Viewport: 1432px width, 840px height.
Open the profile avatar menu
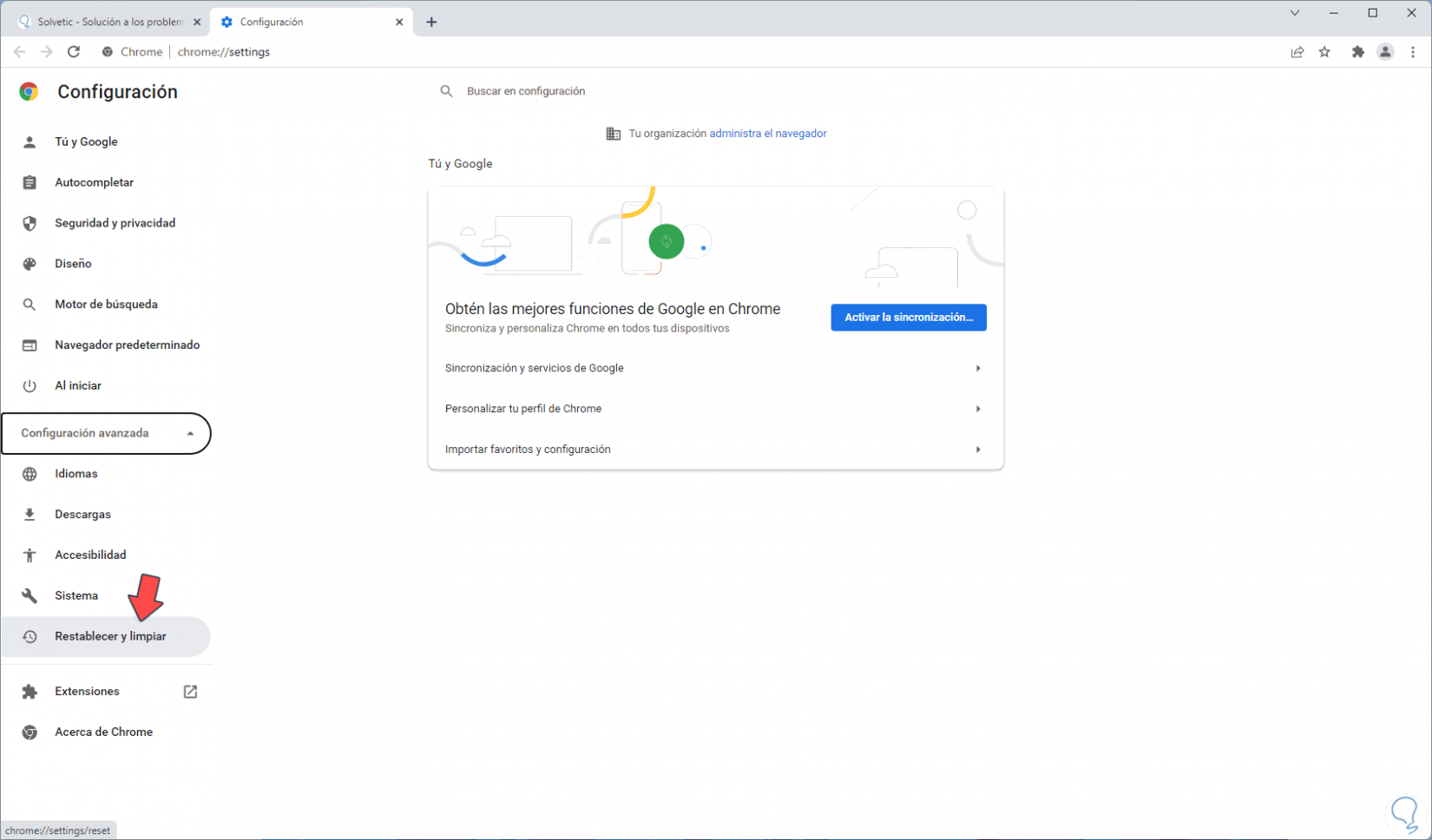click(1385, 52)
